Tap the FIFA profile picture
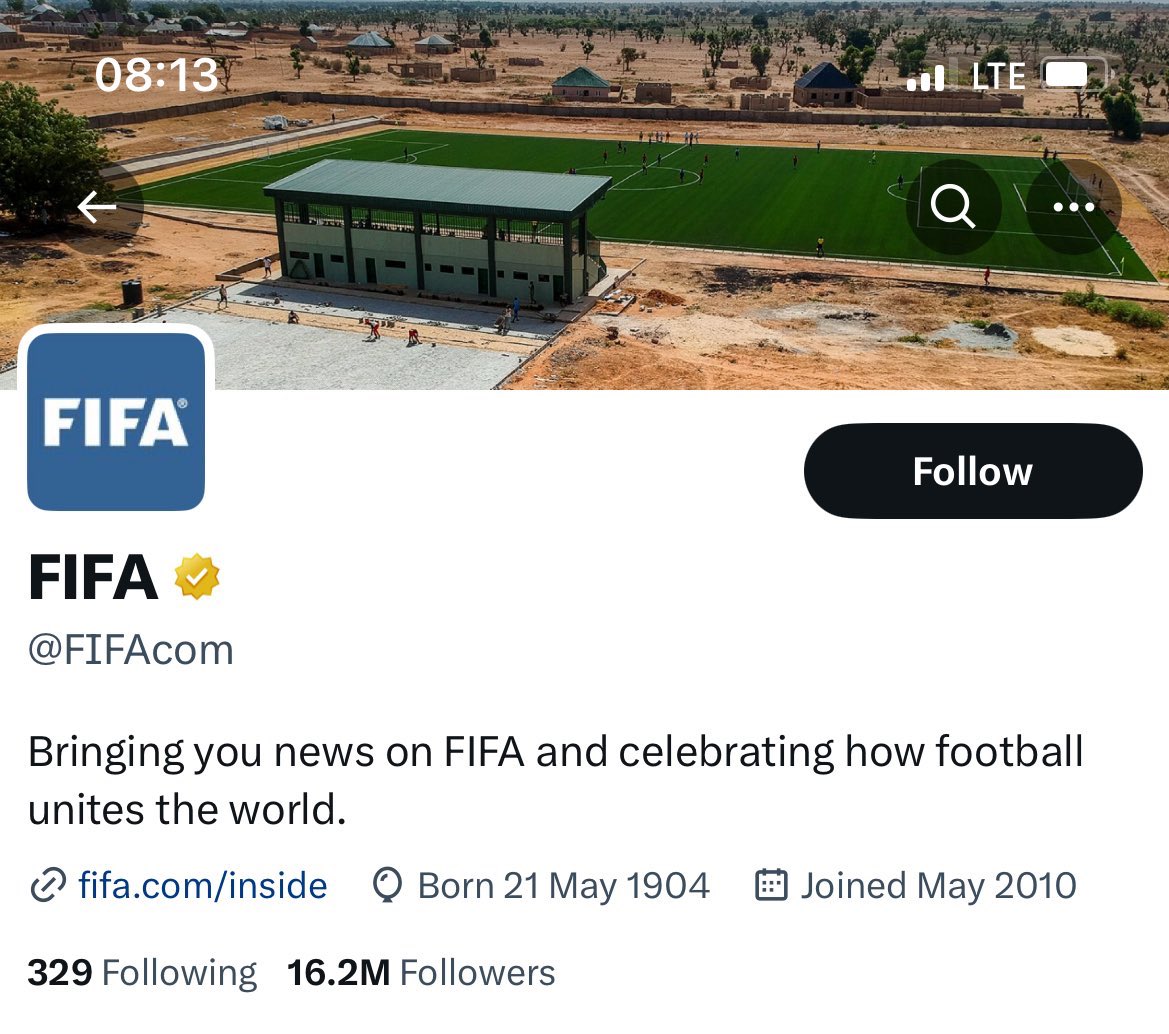The height and width of the screenshot is (1034, 1169). pyautogui.click(x=116, y=422)
